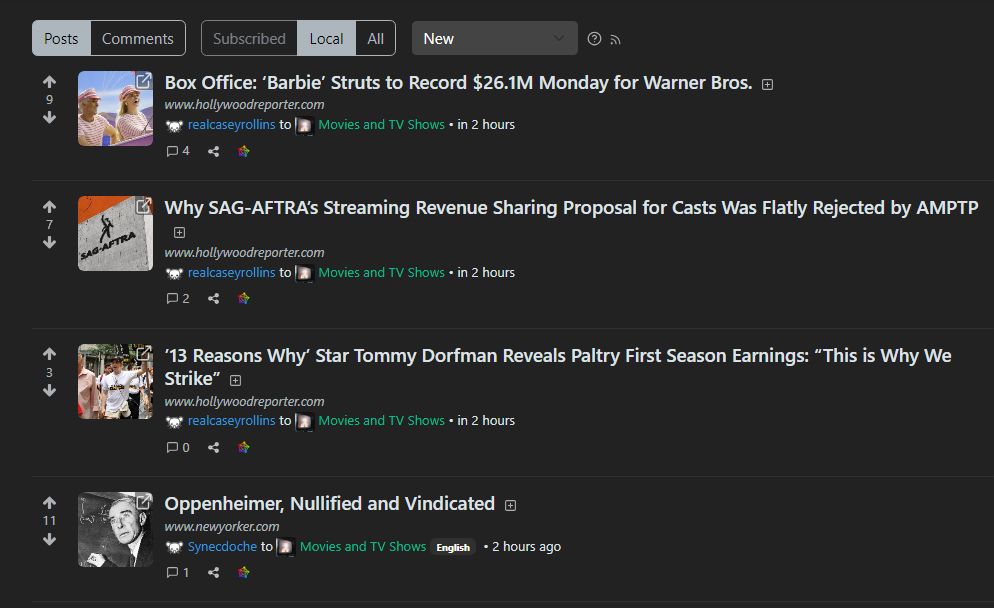The width and height of the screenshot is (994, 608).
Task: Open hollywoodreporter.com link under Barbie post
Action: coord(244,105)
